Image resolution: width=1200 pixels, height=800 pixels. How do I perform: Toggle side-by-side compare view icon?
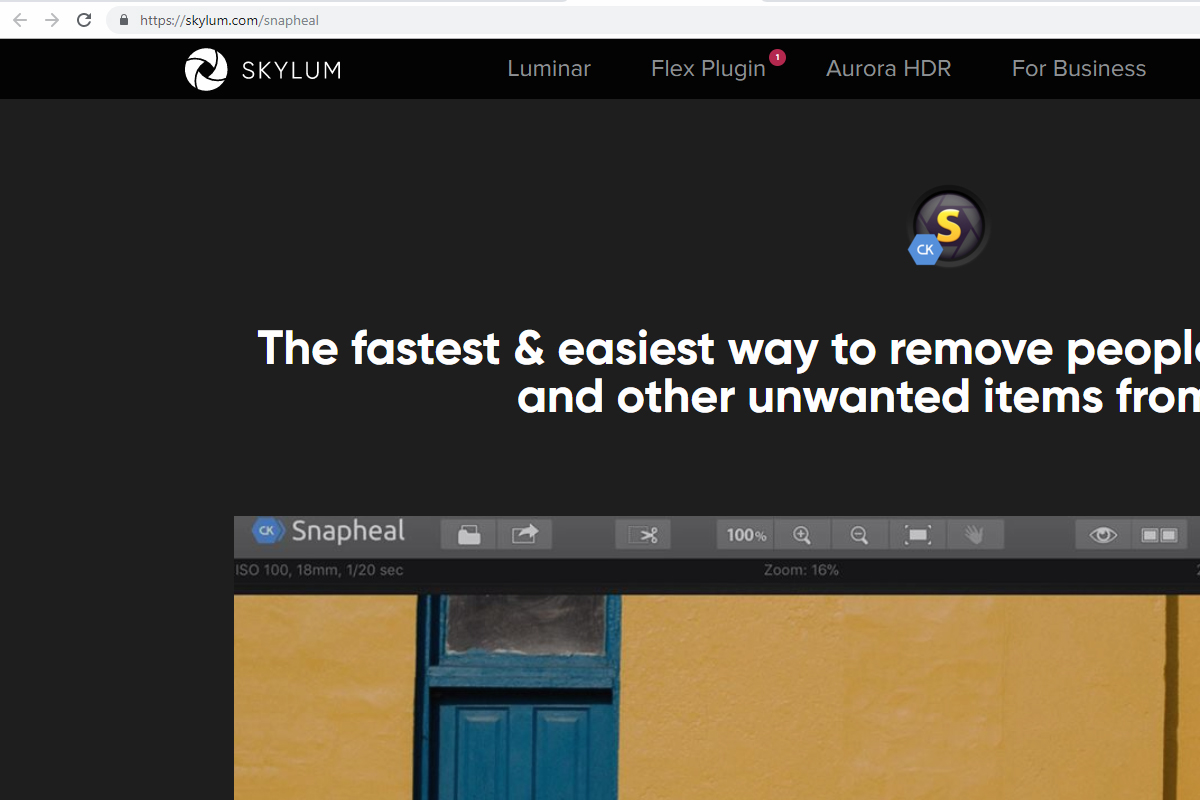tap(1160, 535)
